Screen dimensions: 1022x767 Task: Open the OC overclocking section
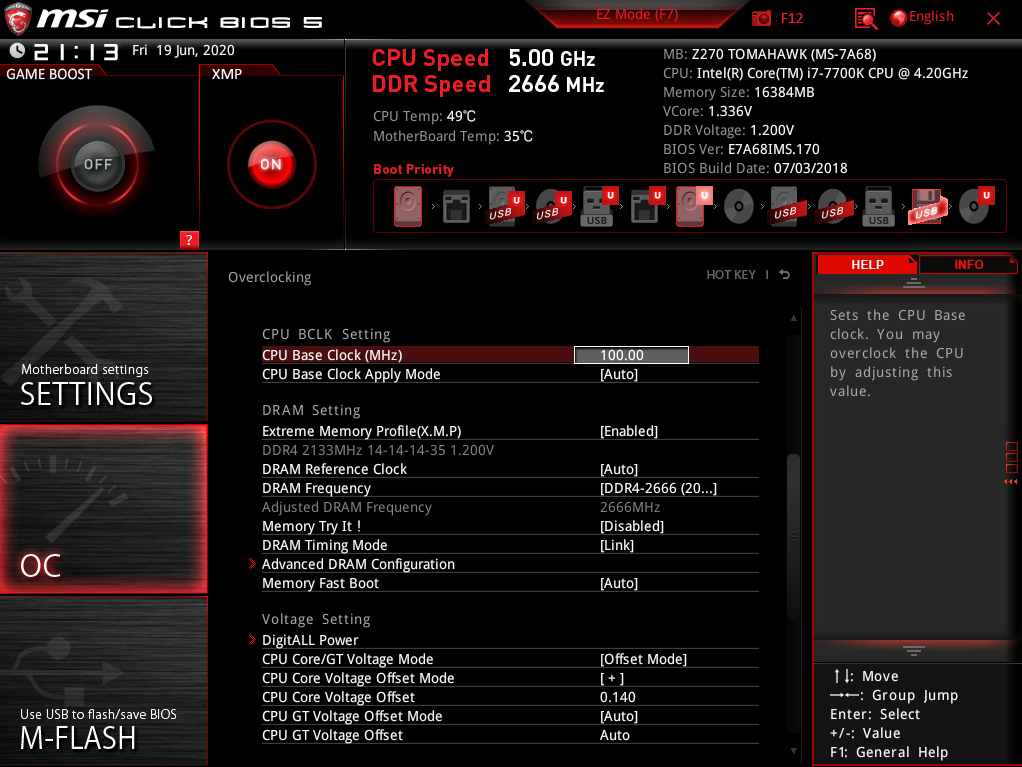[x=104, y=510]
